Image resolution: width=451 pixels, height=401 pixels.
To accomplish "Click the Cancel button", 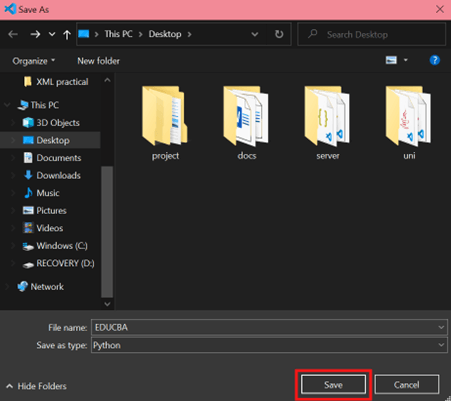I will [407, 385].
